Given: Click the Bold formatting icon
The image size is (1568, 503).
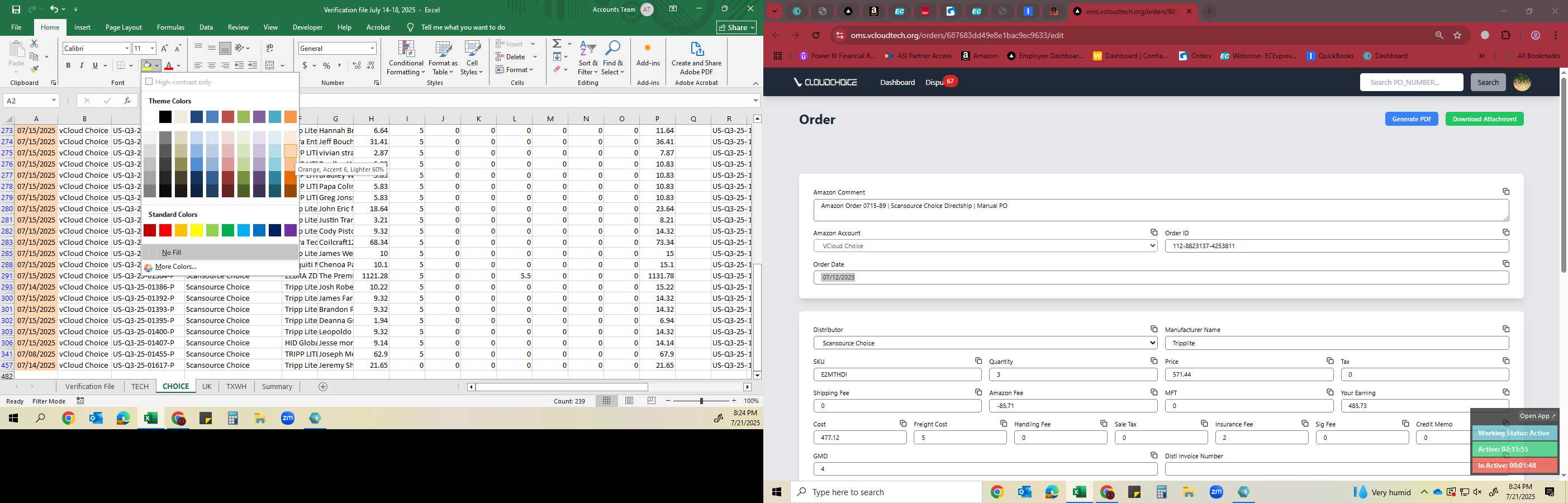Looking at the screenshot, I should [68, 65].
